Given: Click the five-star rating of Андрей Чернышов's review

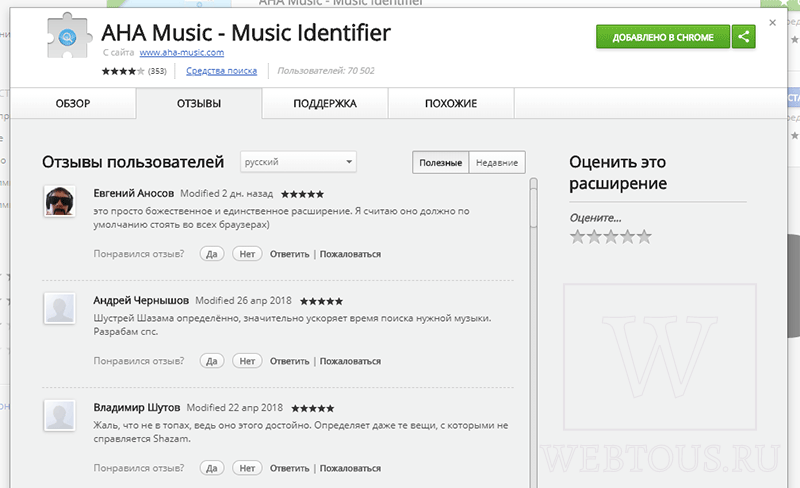Looking at the screenshot, I should tap(321, 301).
